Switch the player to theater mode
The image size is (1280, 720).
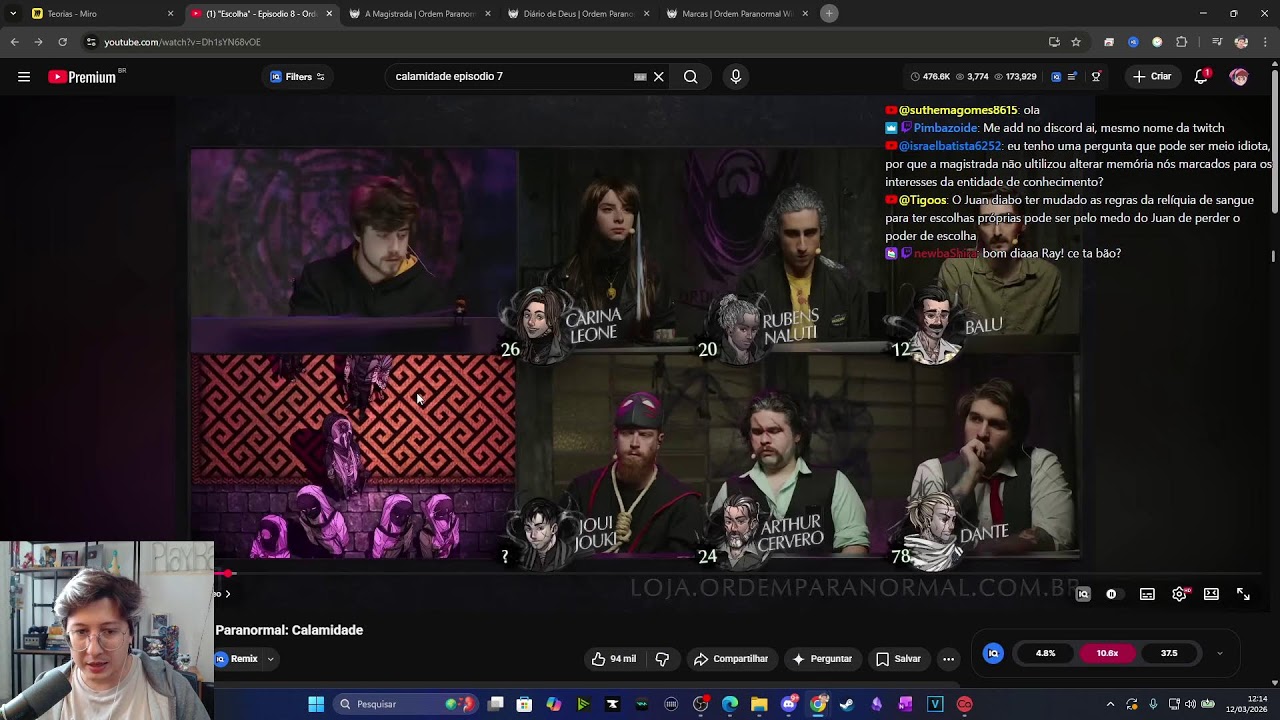point(1211,594)
